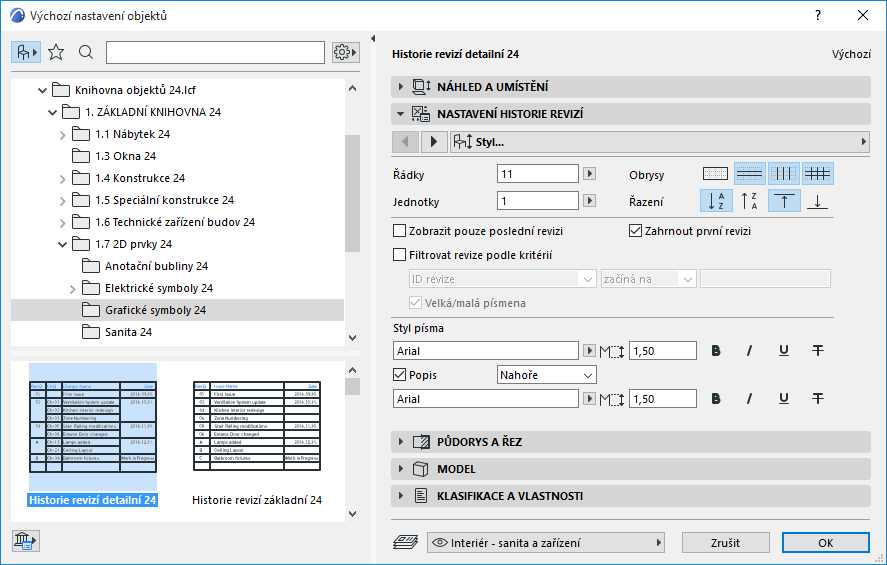Click the favorites star icon
The width and height of the screenshot is (887, 565).
tap(56, 52)
